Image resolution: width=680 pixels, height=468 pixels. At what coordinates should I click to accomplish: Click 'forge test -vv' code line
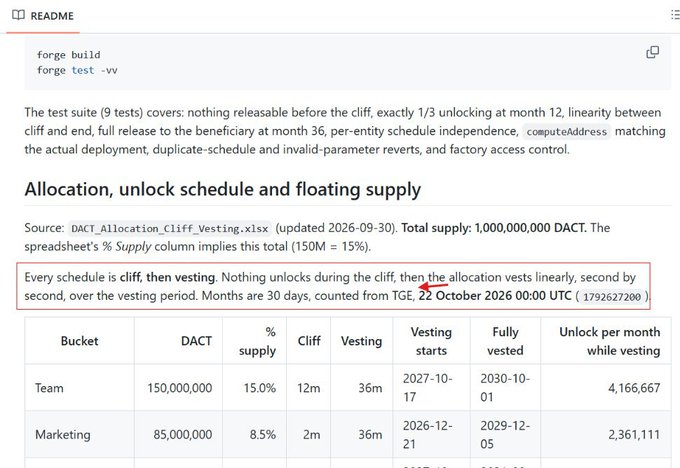pos(77,70)
